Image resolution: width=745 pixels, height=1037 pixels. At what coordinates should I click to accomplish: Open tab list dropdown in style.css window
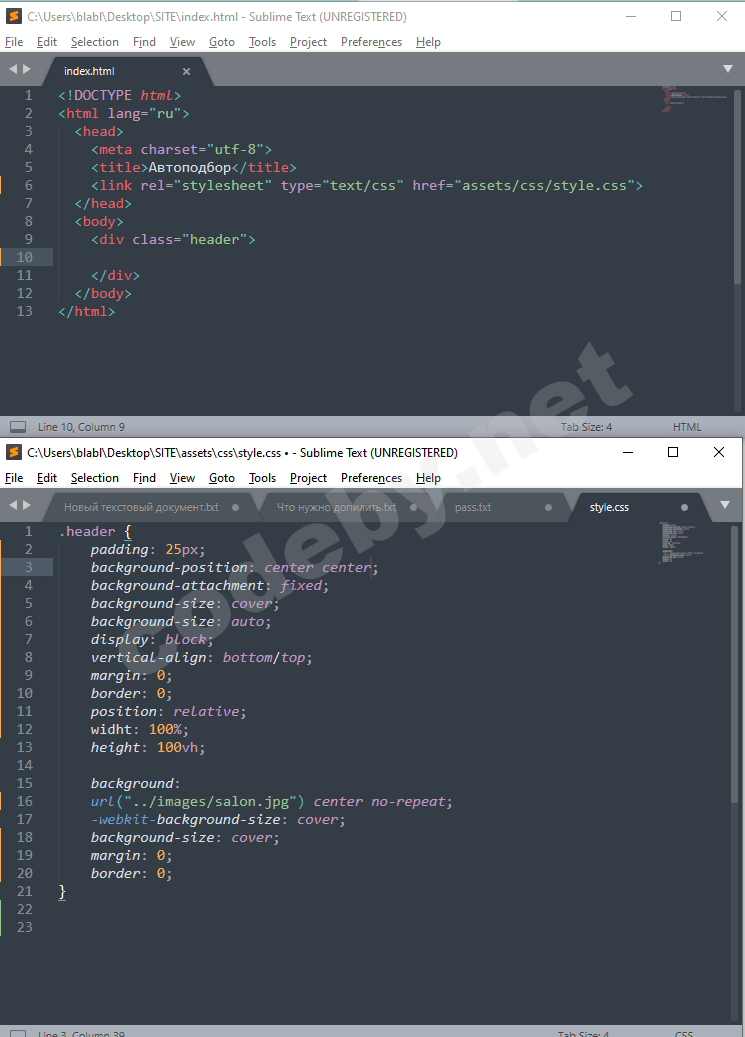tap(725, 505)
